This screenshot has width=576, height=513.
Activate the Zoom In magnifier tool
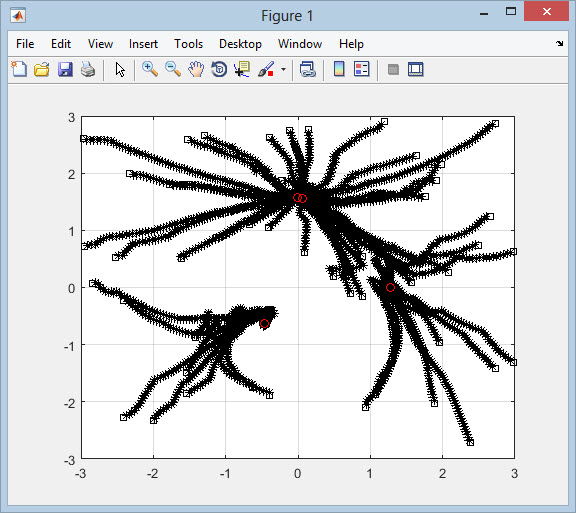[x=150, y=69]
